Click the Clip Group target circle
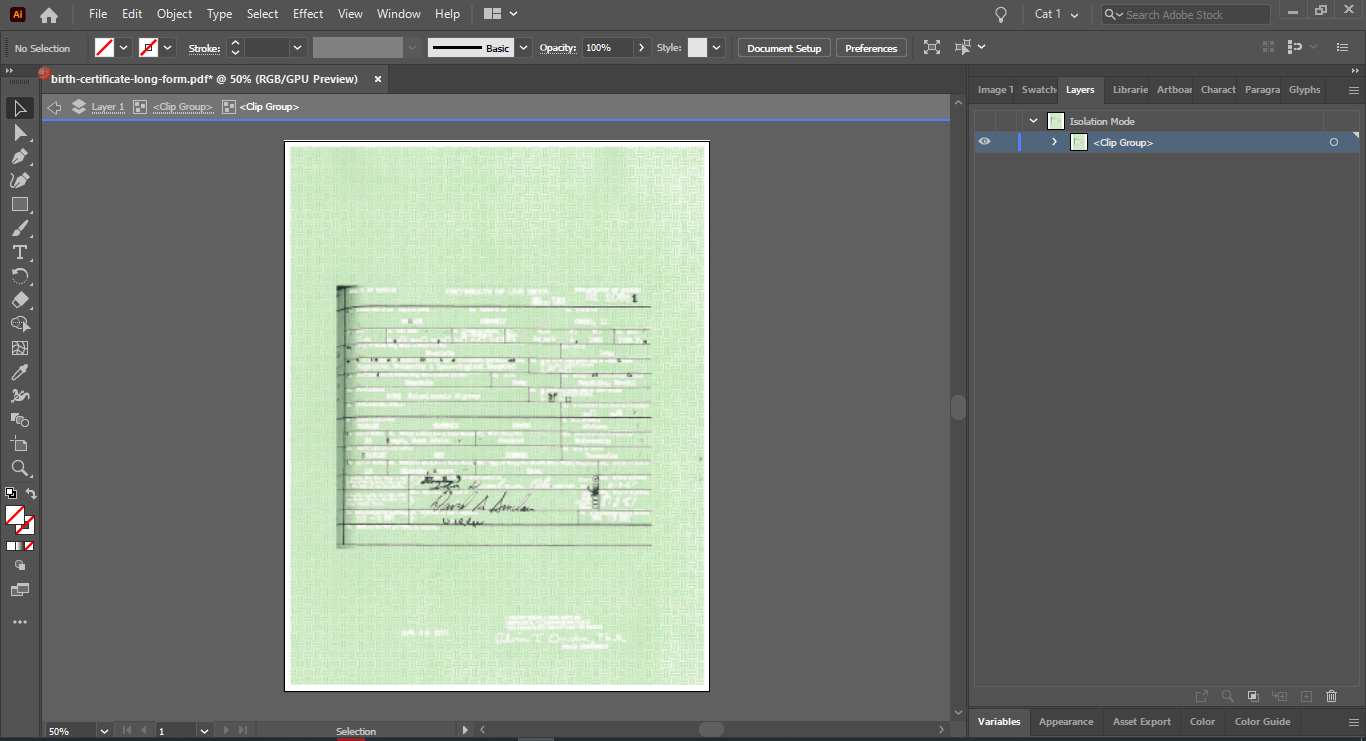This screenshot has width=1366, height=741. tap(1333, 143)
